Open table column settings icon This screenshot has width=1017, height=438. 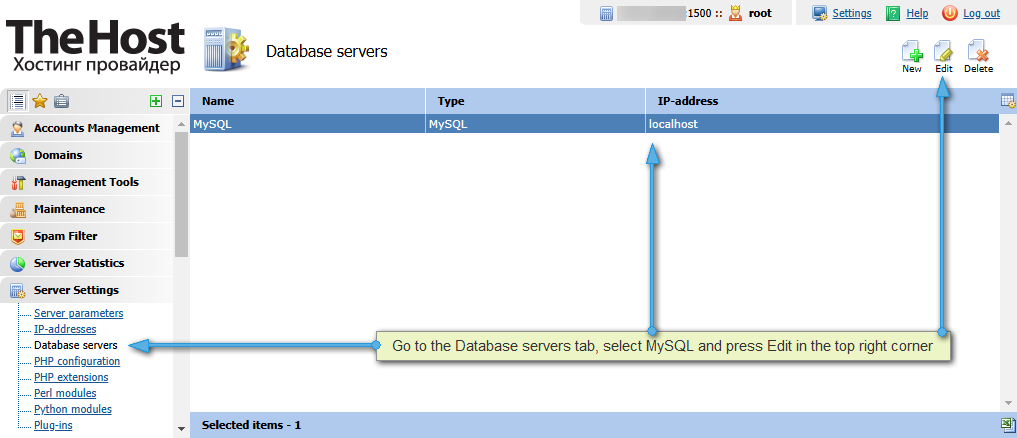(1008, 101)
